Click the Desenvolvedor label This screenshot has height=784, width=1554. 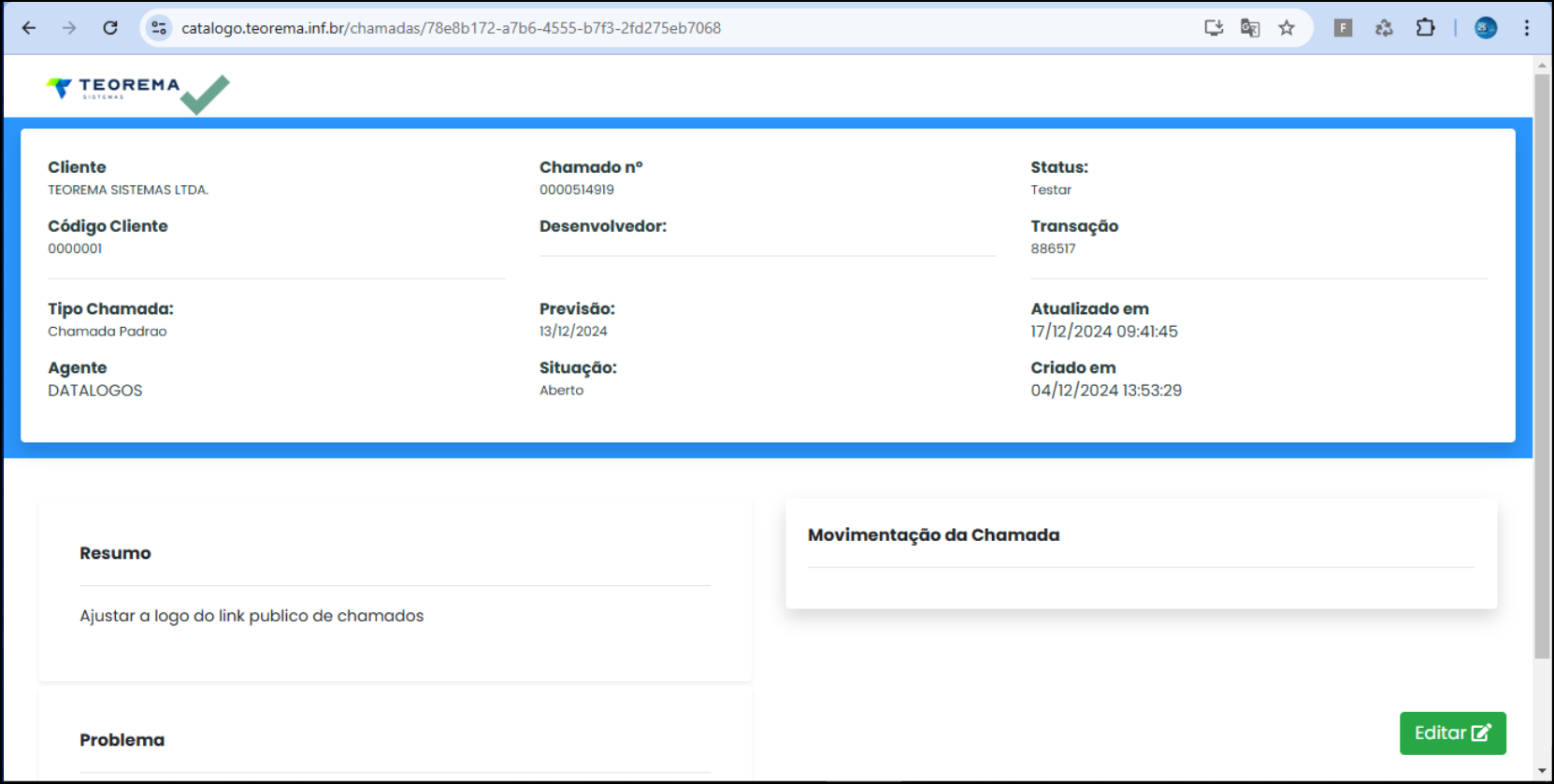(603, 226)
